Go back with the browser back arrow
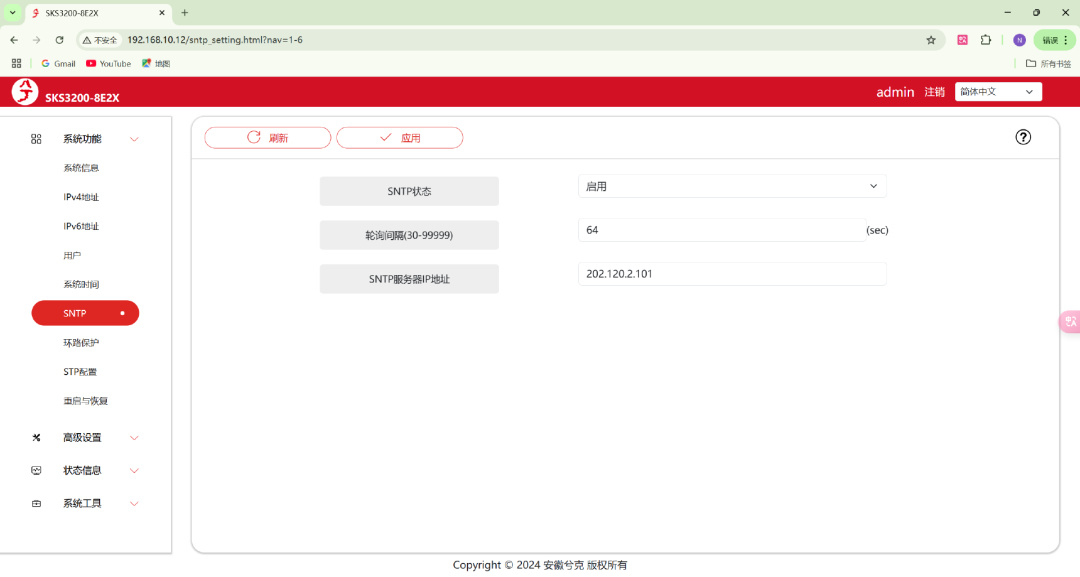 coord(14,40)
